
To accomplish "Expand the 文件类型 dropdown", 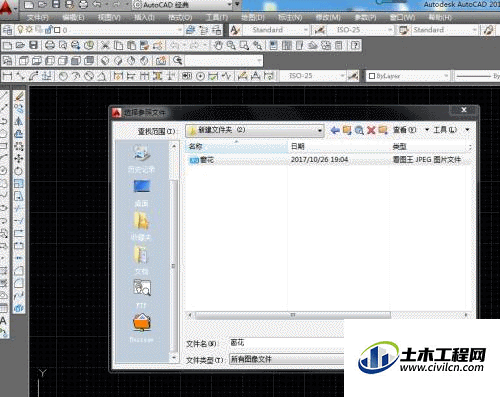I will [287, 359].
